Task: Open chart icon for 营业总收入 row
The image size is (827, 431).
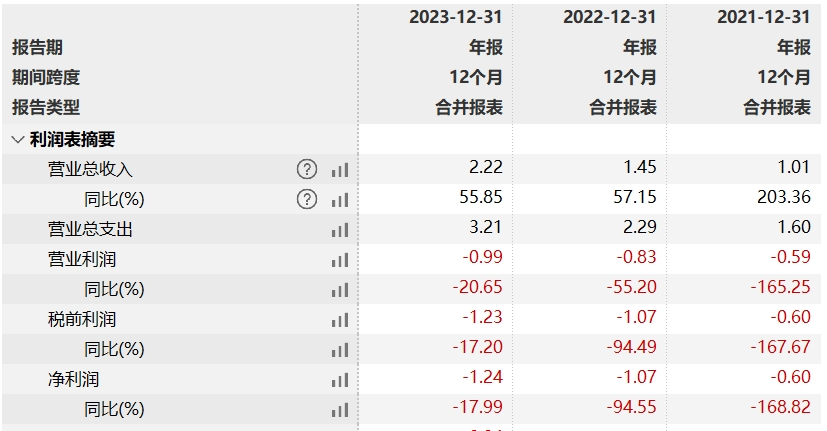Action: tap(340, 170)
